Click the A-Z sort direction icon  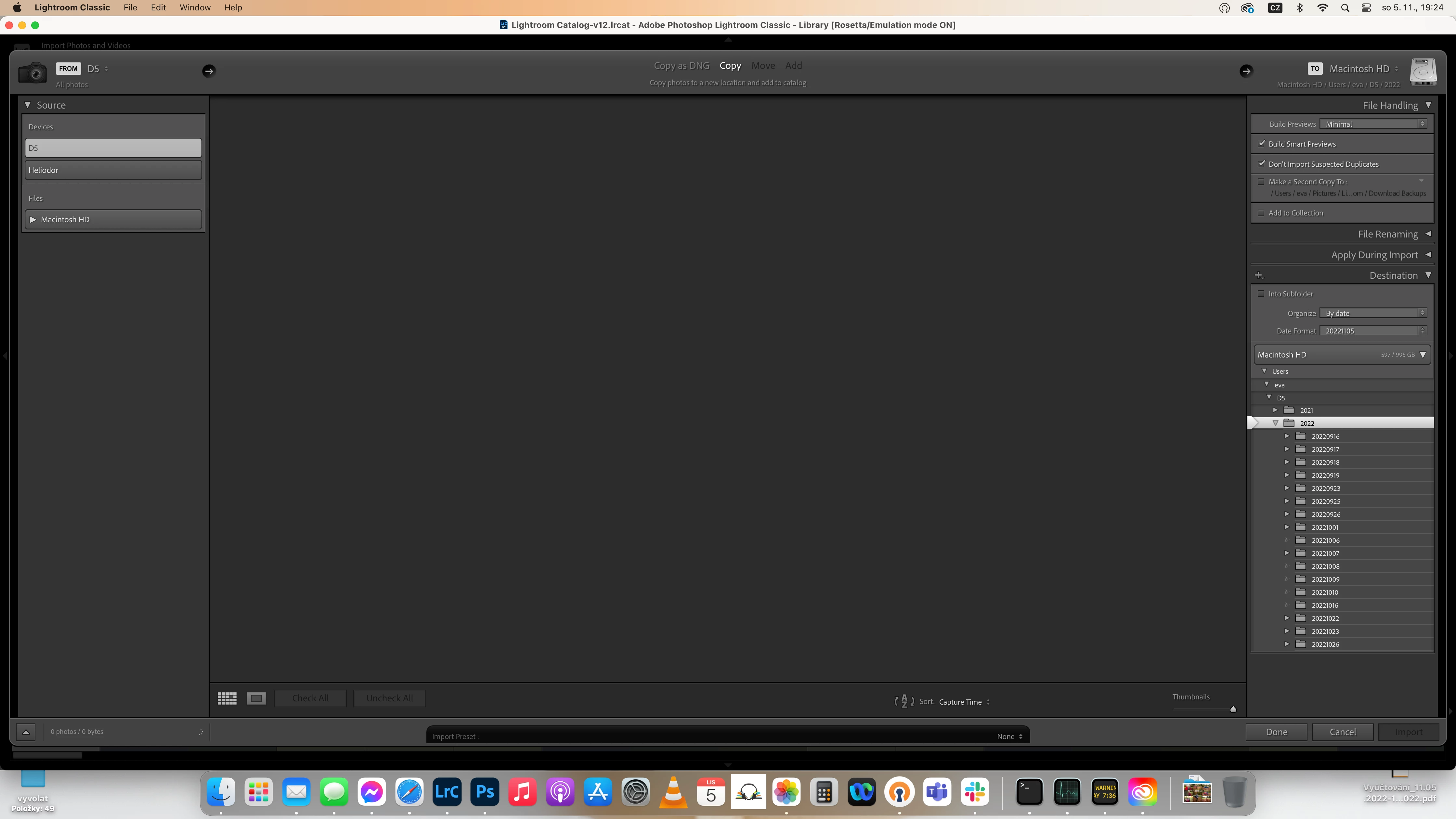coord(904,701)
